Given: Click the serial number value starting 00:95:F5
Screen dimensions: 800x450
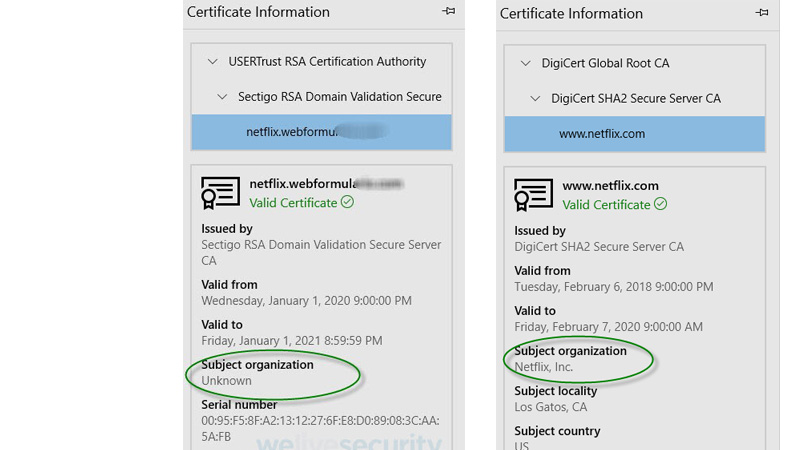Looking at the screenshot, I should [x=320, y=429].
